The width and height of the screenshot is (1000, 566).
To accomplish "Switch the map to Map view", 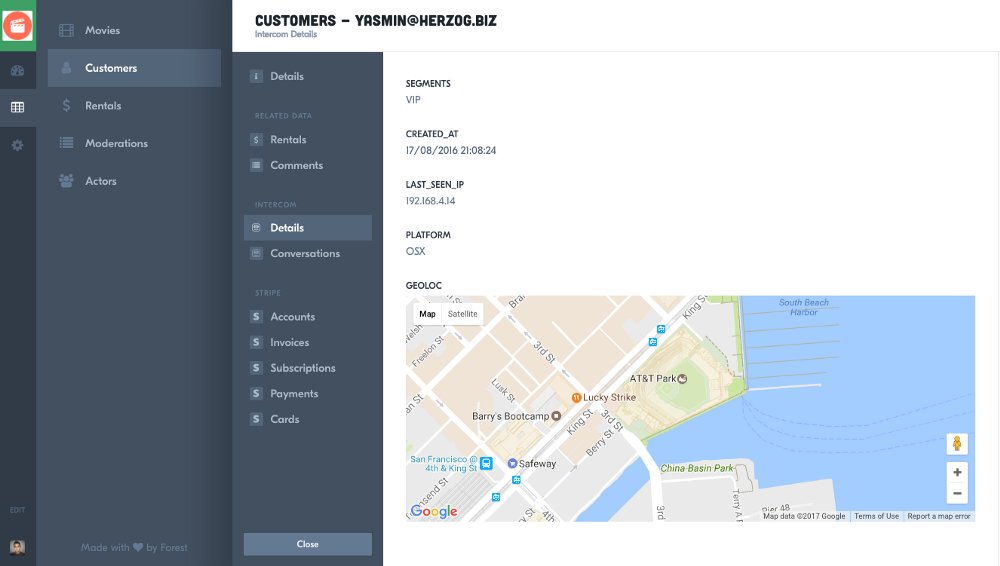I will point(427,314).
